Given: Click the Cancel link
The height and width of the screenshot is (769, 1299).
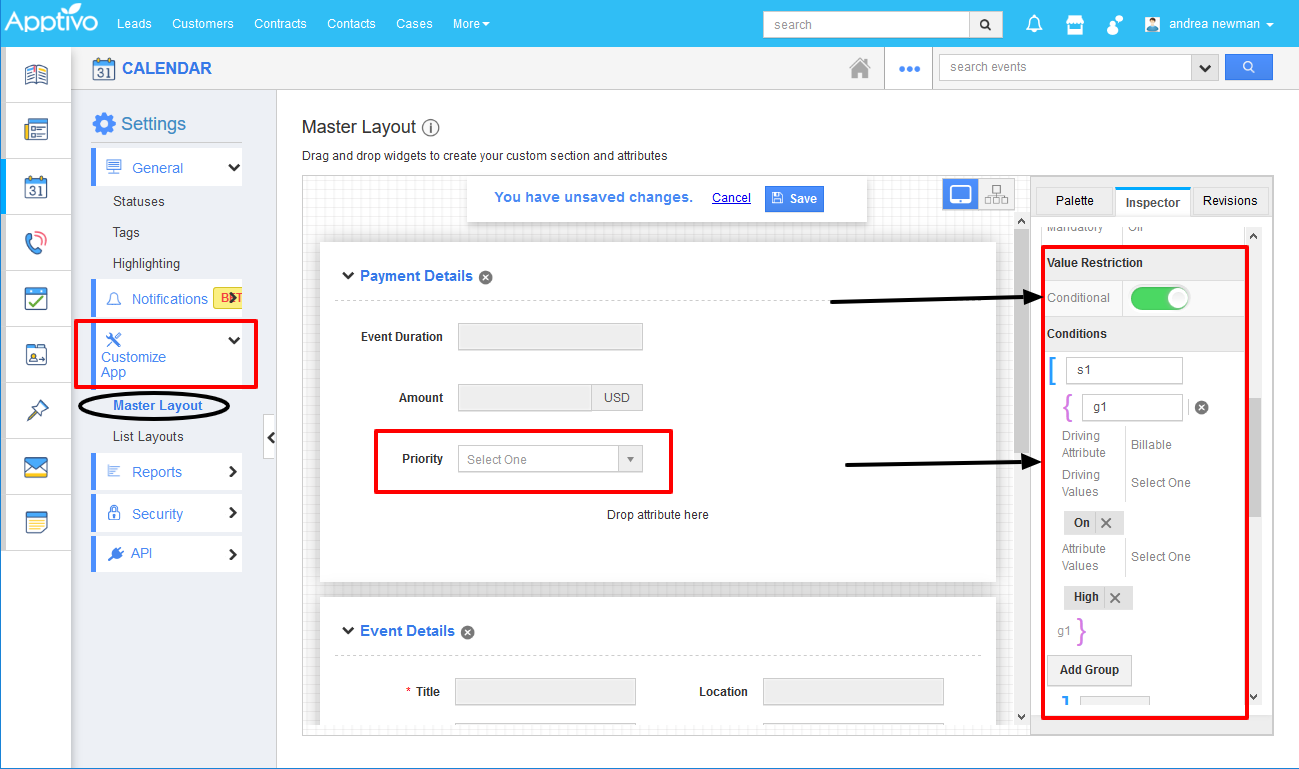Looking at the screenshot, I should pos(731,198).
